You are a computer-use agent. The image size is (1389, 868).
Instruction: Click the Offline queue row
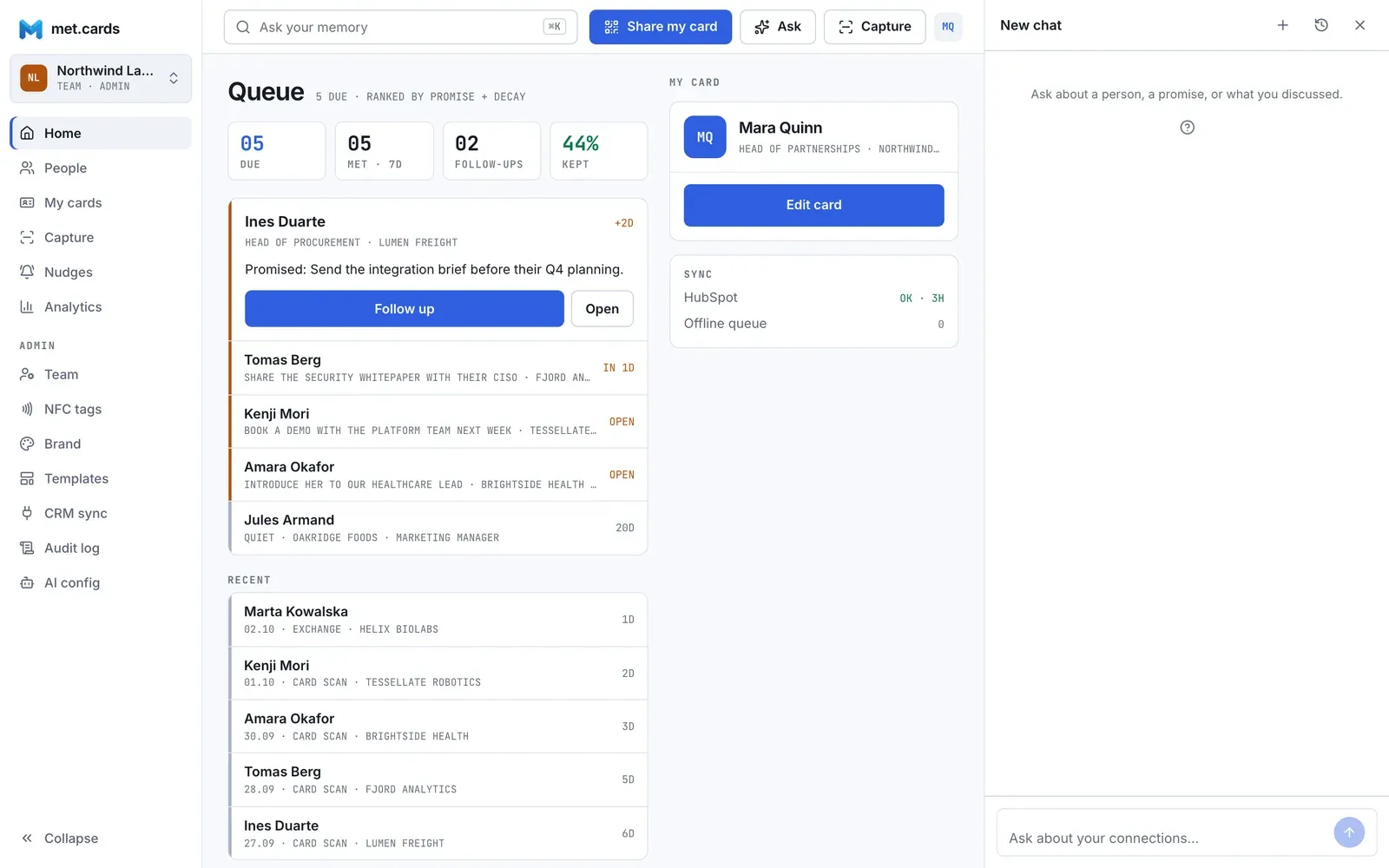(x=813, y=324)
